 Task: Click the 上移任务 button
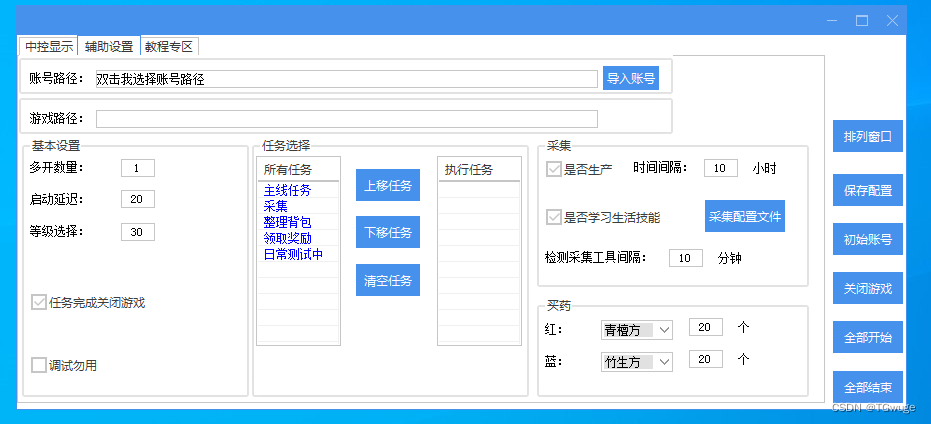coord(388,185)
